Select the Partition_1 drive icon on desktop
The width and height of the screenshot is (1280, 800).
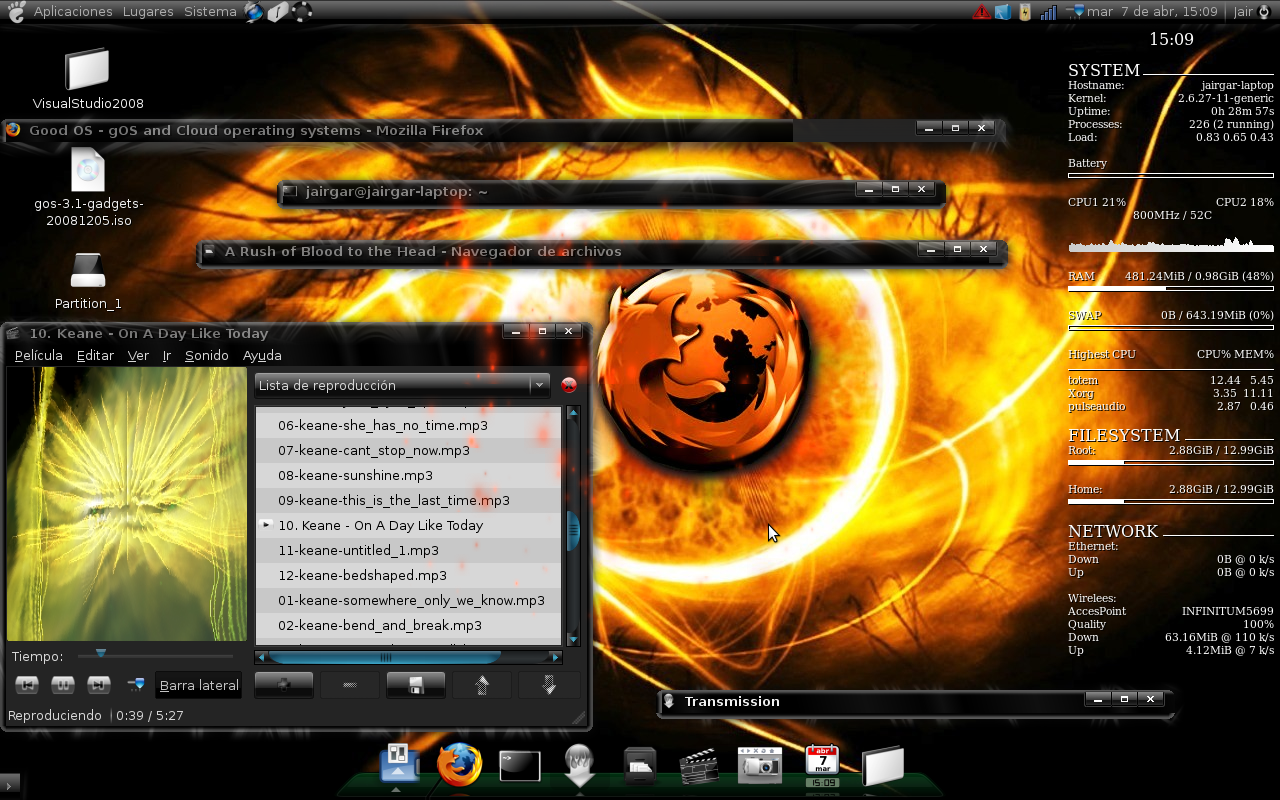(x=88, y=280)
